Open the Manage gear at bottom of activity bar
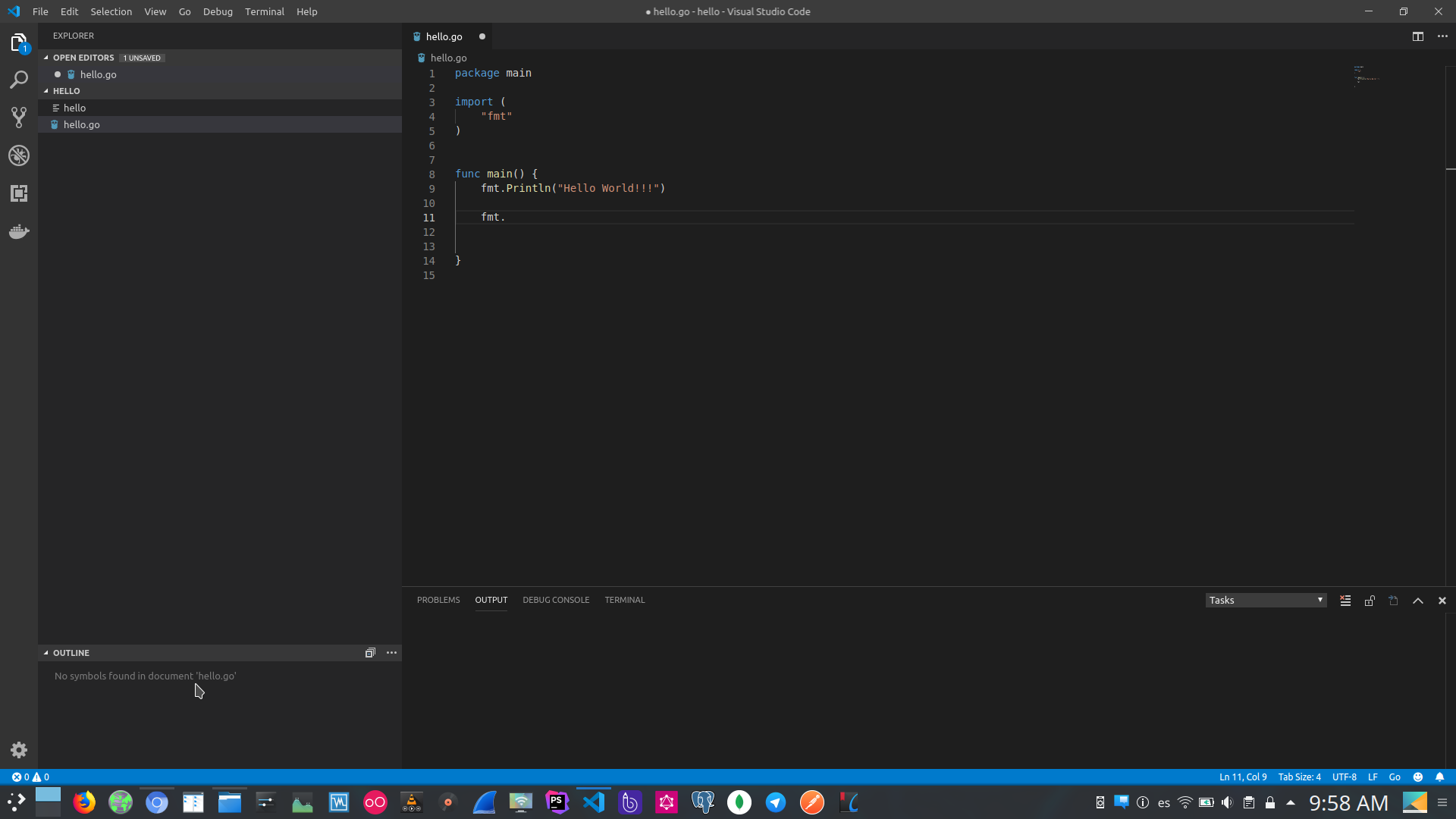Screen dimensions: 1456x819 tap(19, 750)
